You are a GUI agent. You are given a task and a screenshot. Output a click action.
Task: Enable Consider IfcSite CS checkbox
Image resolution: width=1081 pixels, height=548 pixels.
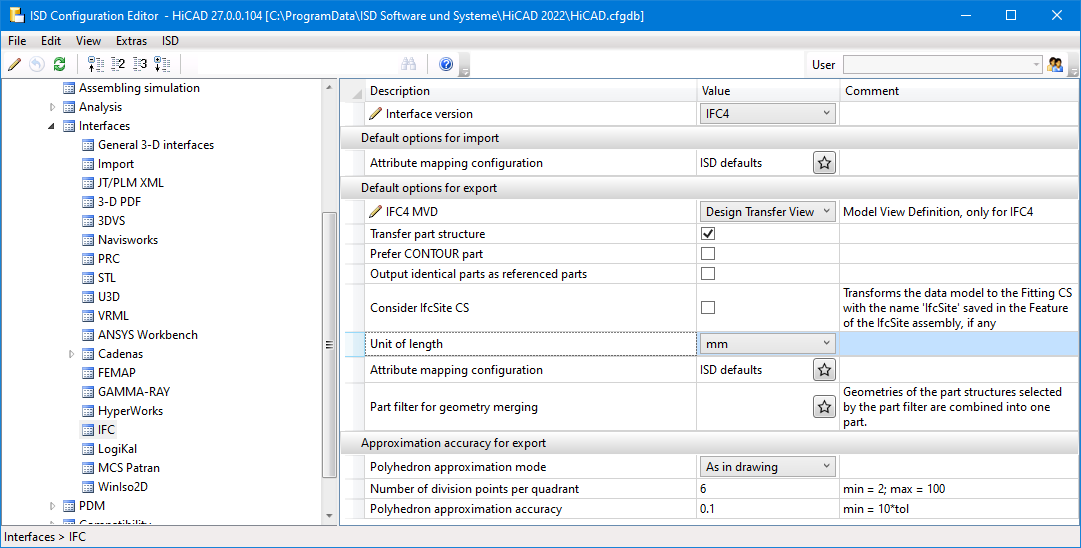point(708,307)
